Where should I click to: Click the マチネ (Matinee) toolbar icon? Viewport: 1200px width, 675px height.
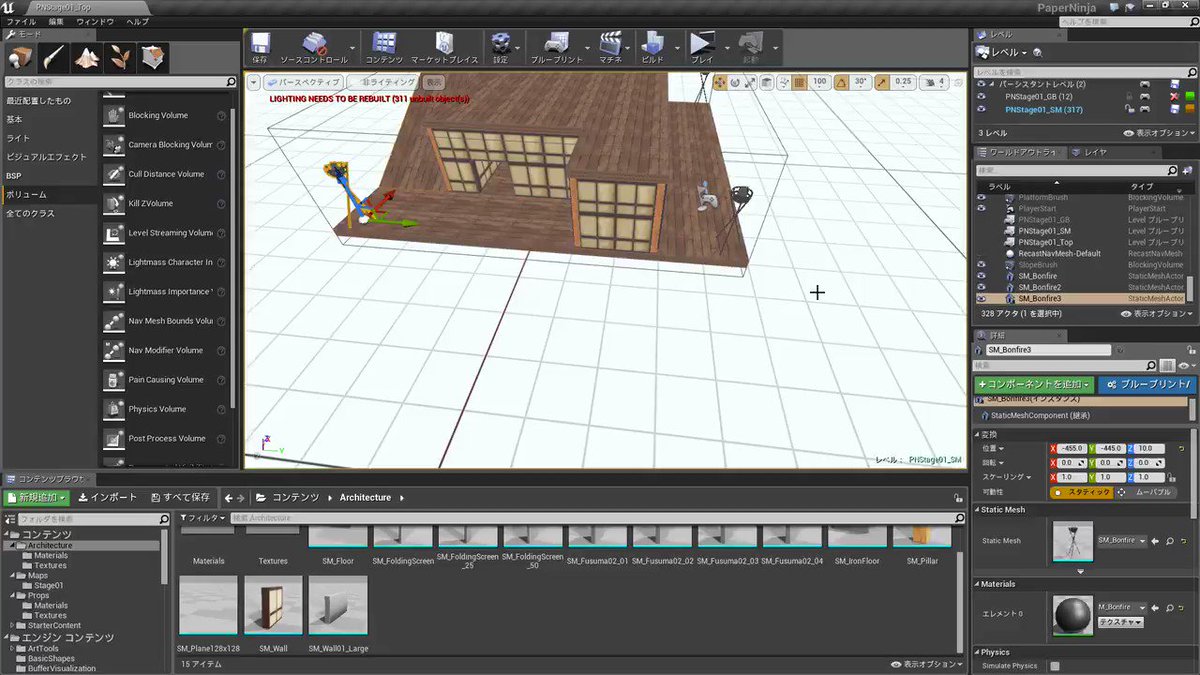pyautogui.click(x=613, y=45)
